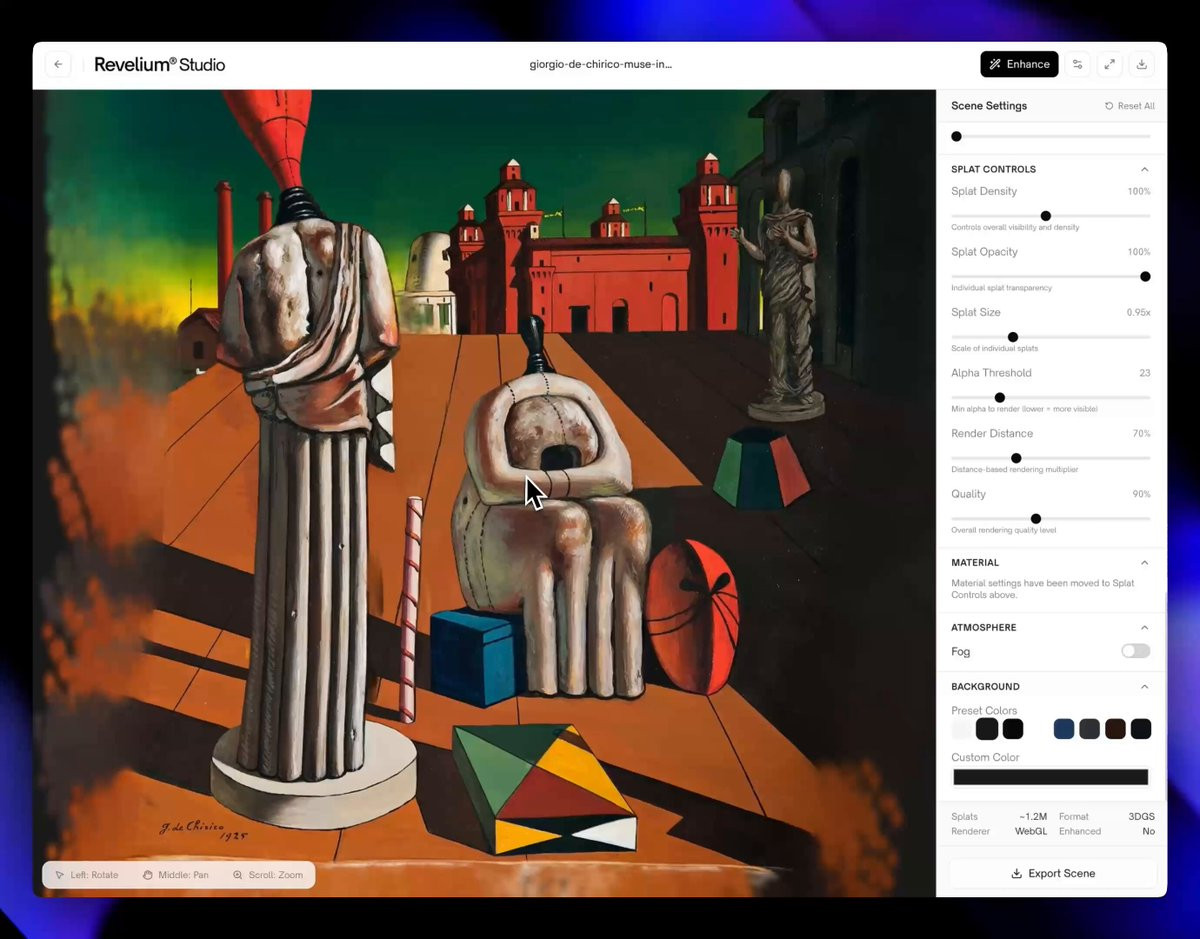
Task: Click the Splats count ~1.2M
Action: (x=1032, y=817)
